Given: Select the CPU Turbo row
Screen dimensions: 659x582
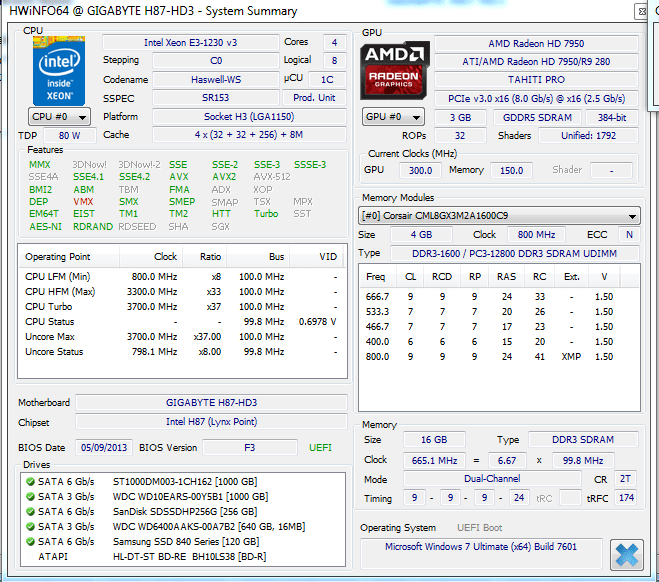Looking at the screenshot, I should coord(181,307).
